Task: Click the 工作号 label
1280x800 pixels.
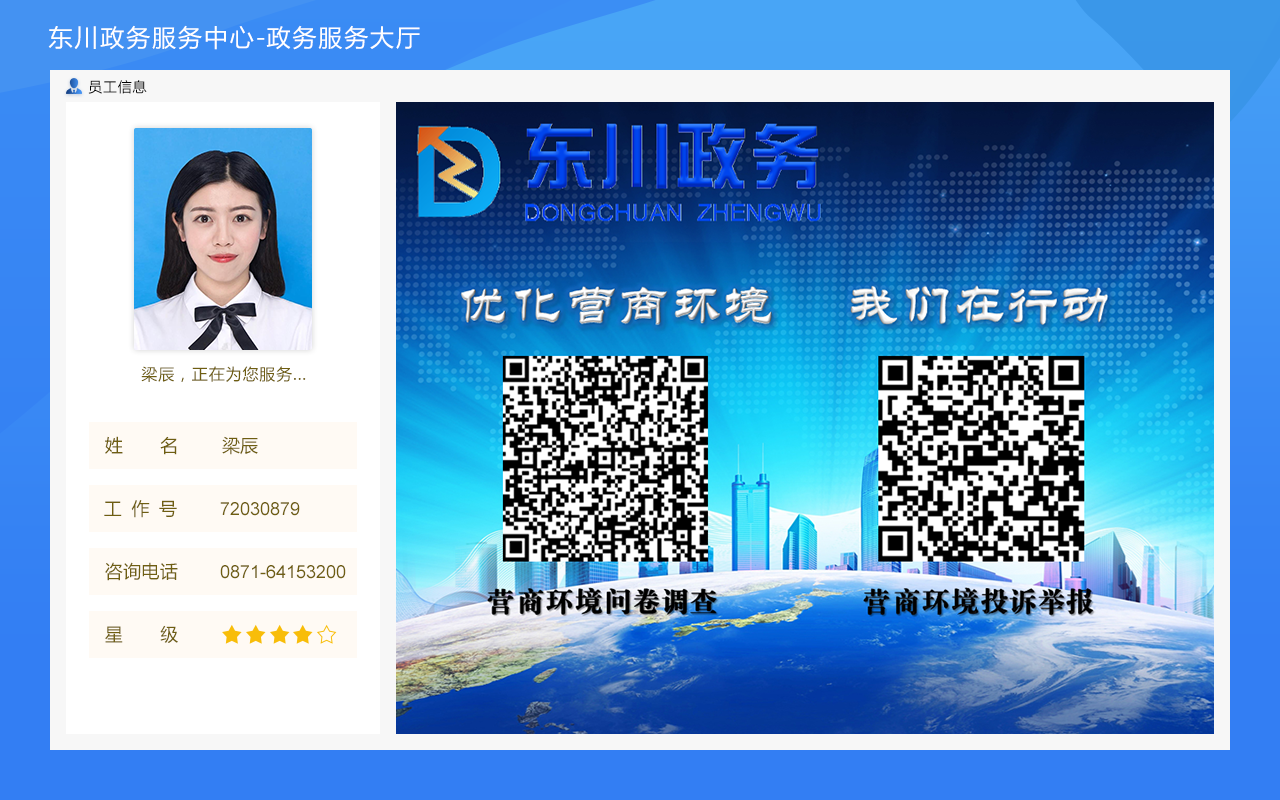Action: coord(141,509)
